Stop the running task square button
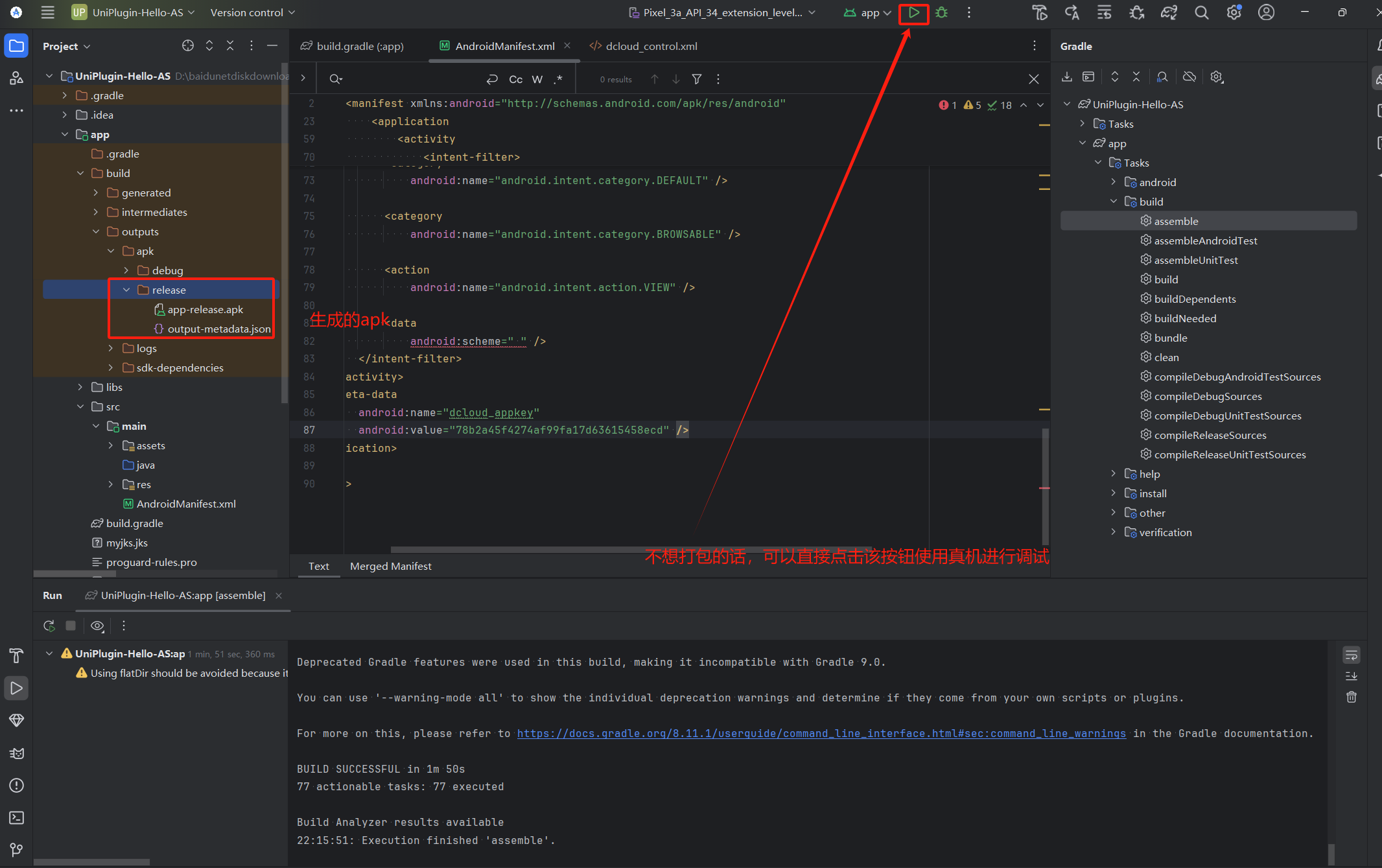The width and height of the screenshot is (1382, 868). coord(71,626)
